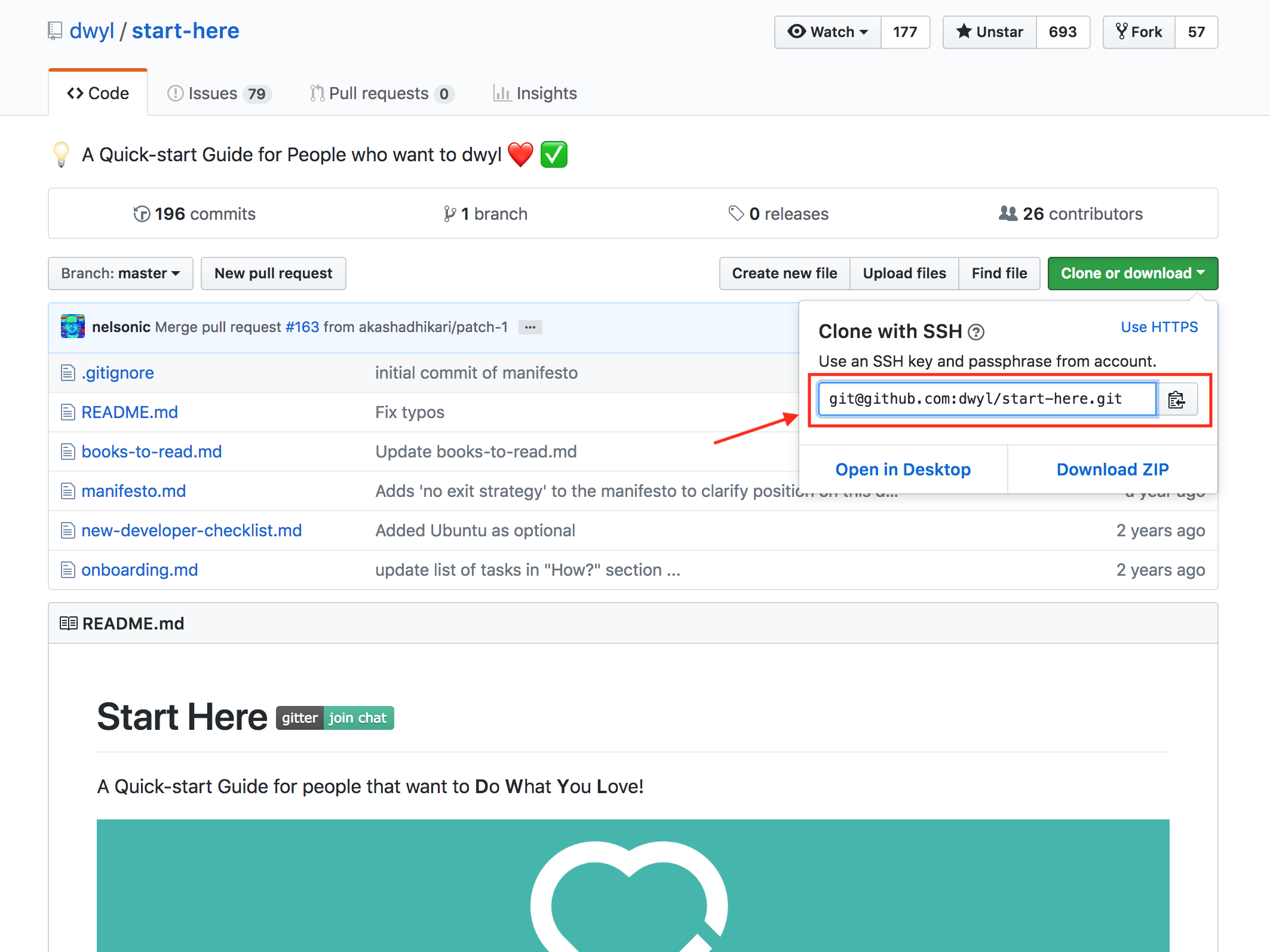1270x952 pixels.
Task: View the 196 commits history
Action: pyautogui.click(x=195, y=214)
